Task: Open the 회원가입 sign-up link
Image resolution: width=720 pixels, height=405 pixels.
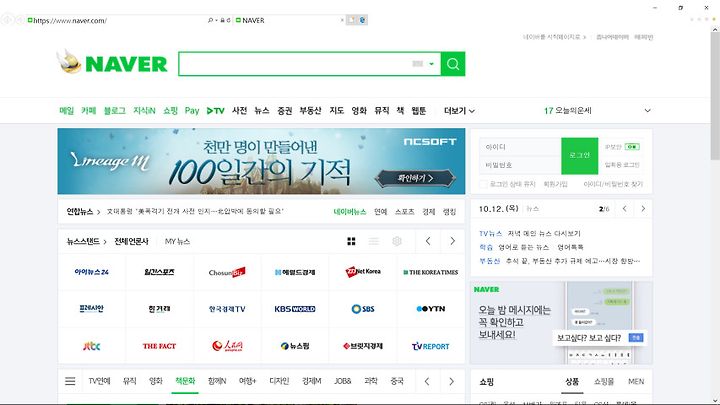Action: point(555,184)
